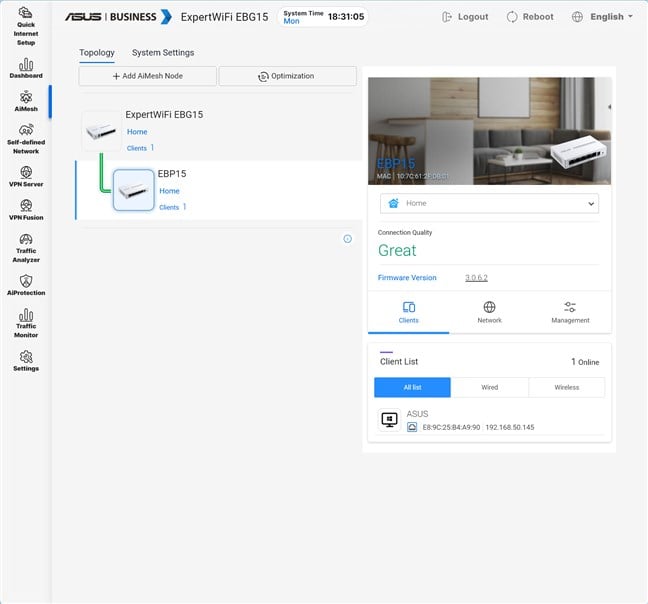Image resolution: width=648 pixels, height=604 pixels.
Task: Open the English language dropdown
Action: [x=602, y=17]
